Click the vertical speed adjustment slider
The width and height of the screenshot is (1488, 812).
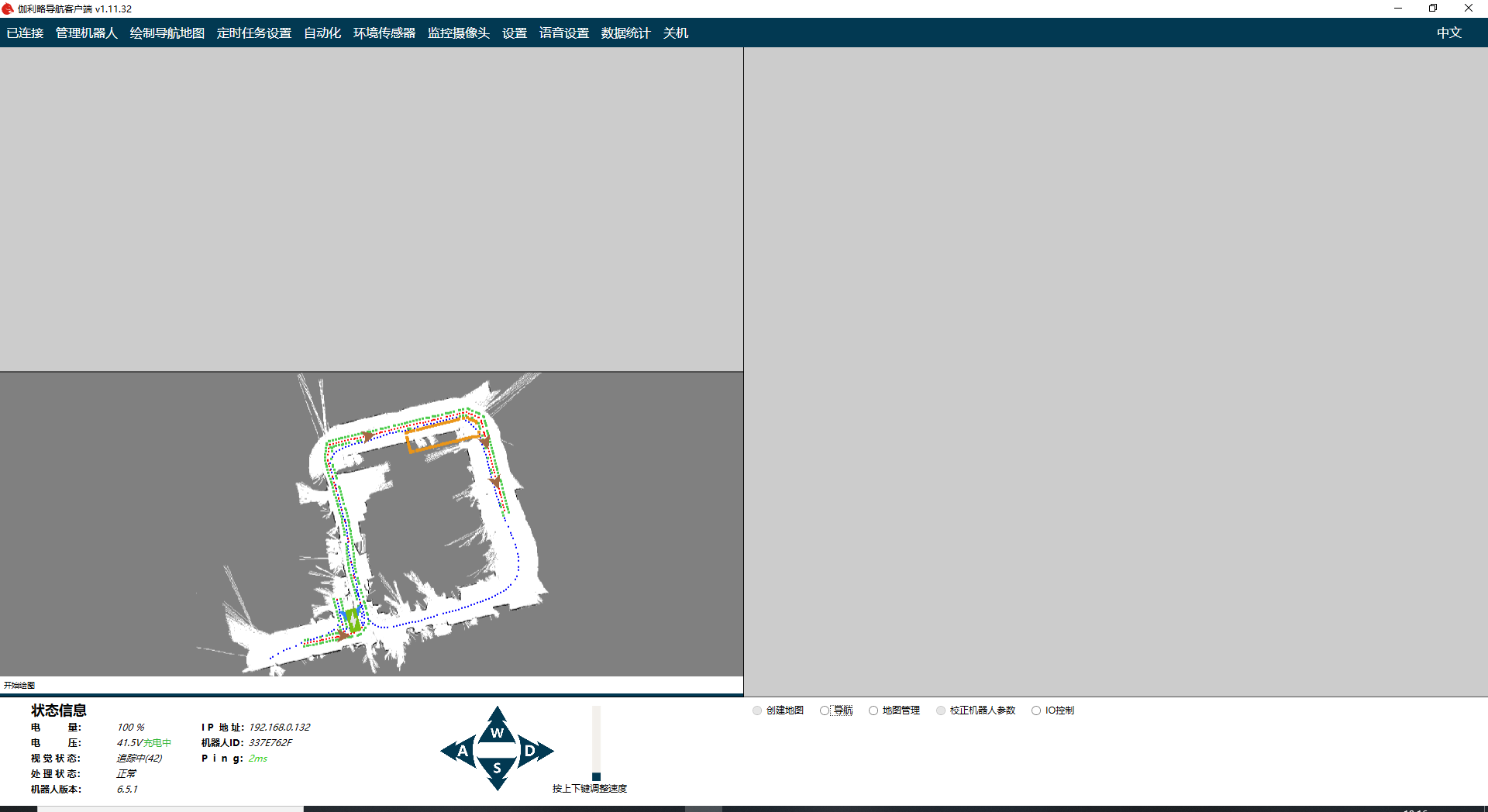point(596,744)
